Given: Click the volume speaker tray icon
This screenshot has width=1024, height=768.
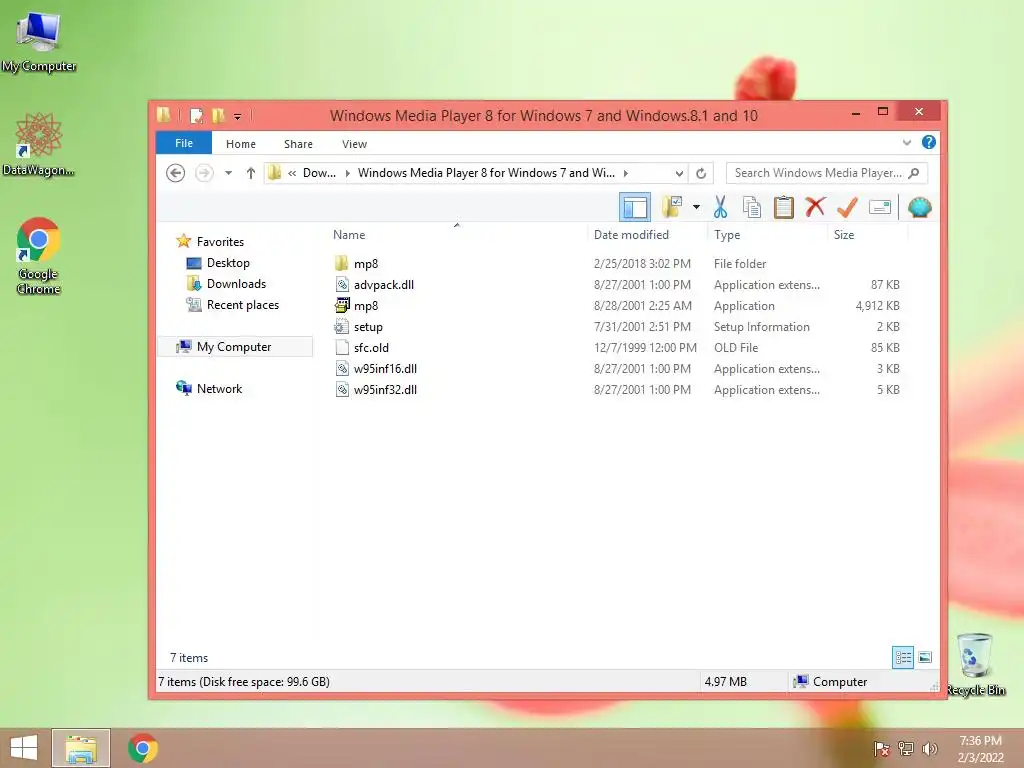Looking at the screenshot, I should pos(929,748).
